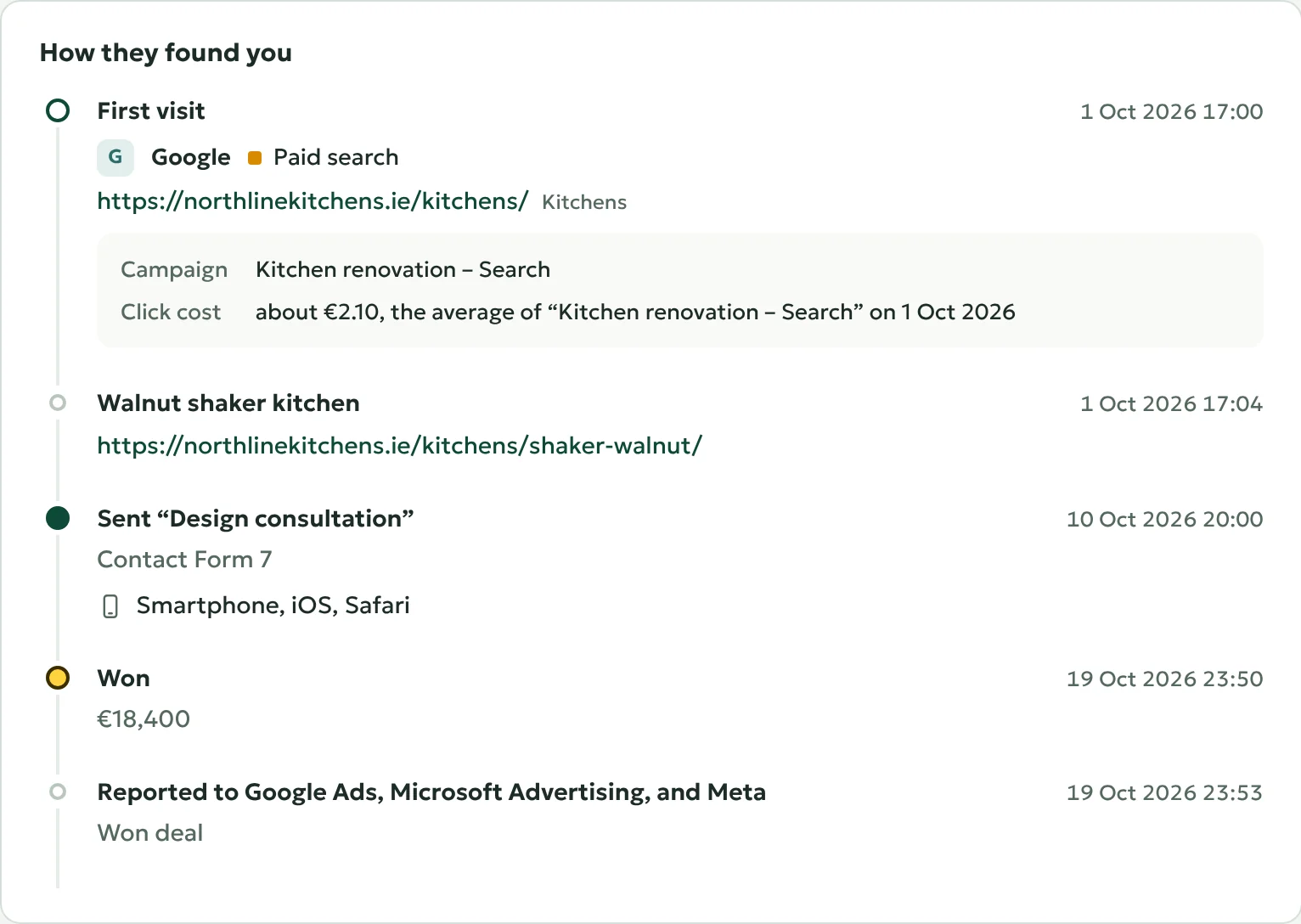Viewport: 1301px width, 924px height.
Task: Click the "19 Oct 2026 23:53" timestamp
Action: (x=1165, y=792)
